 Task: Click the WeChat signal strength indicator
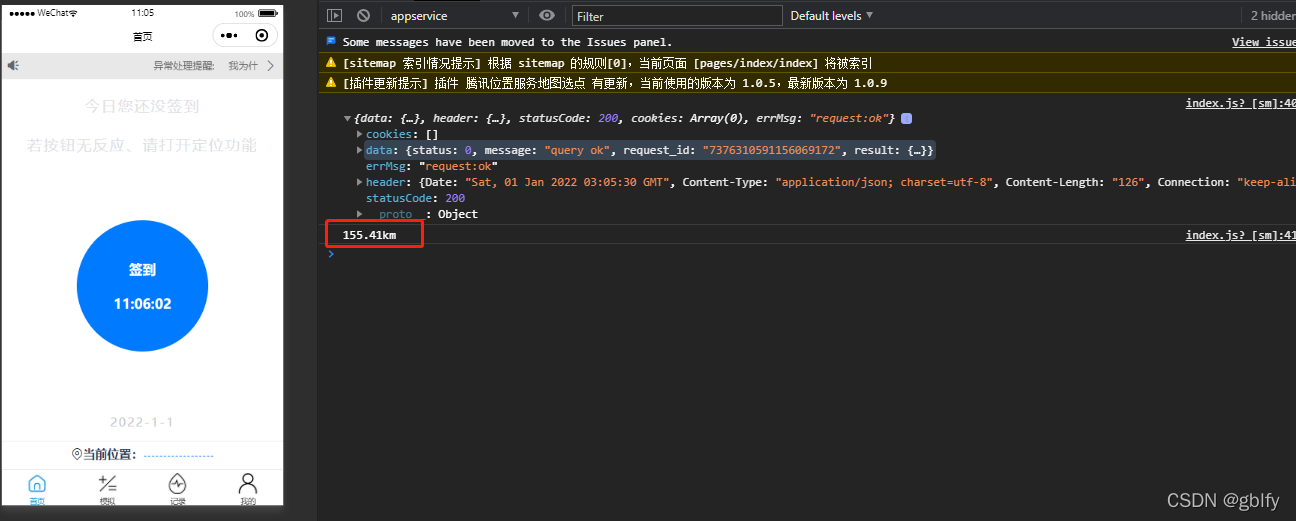(22, 13)
